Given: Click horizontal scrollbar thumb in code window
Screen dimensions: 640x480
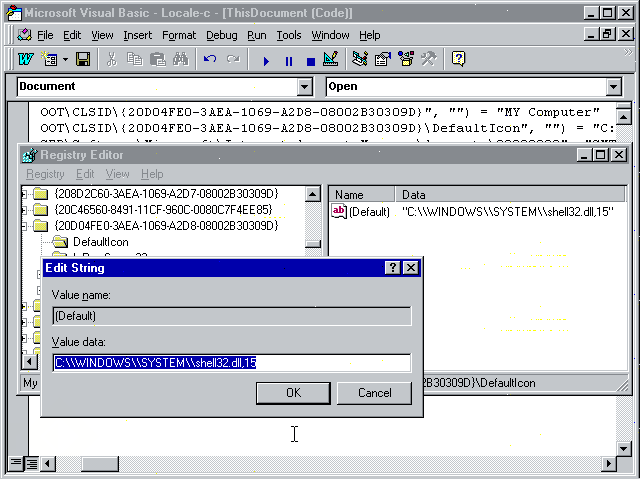Looking at the screenshot, I should click(x=100, y=464).
